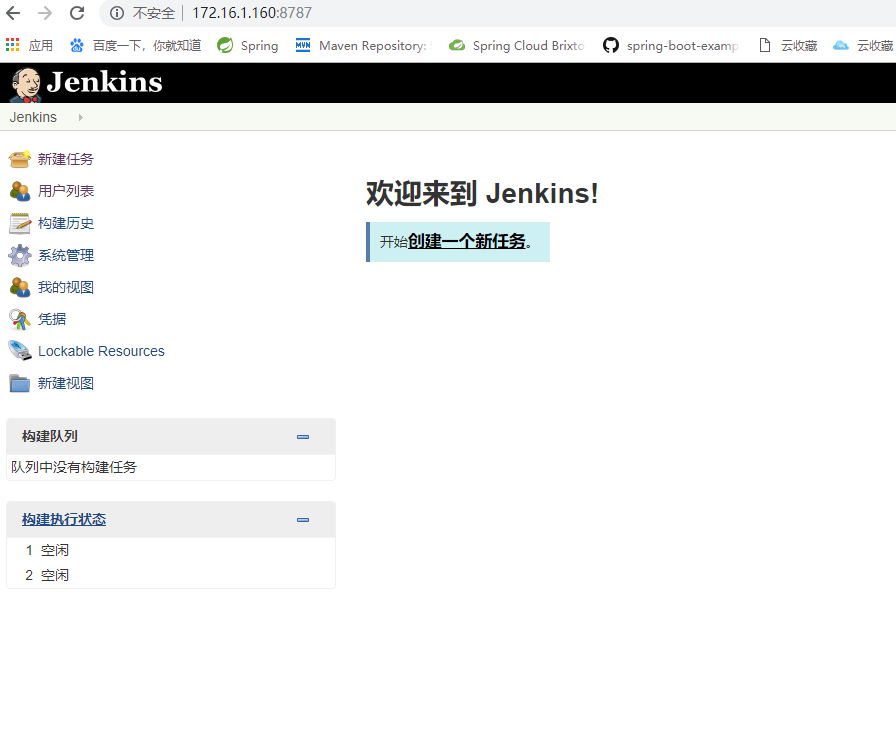
Task: Click the browser back arrow
Action: point(13,13)
